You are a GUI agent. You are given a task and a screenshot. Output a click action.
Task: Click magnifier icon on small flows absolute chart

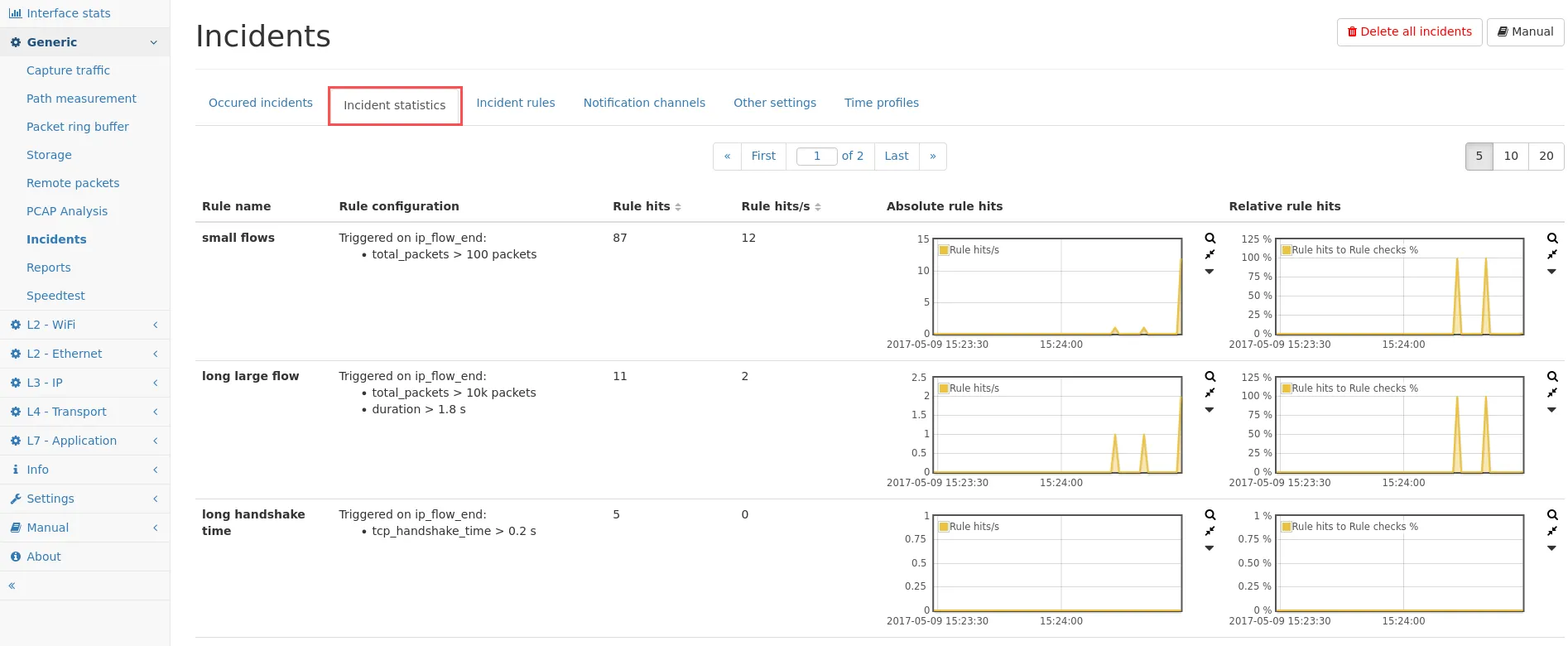tap(1210, 239)
